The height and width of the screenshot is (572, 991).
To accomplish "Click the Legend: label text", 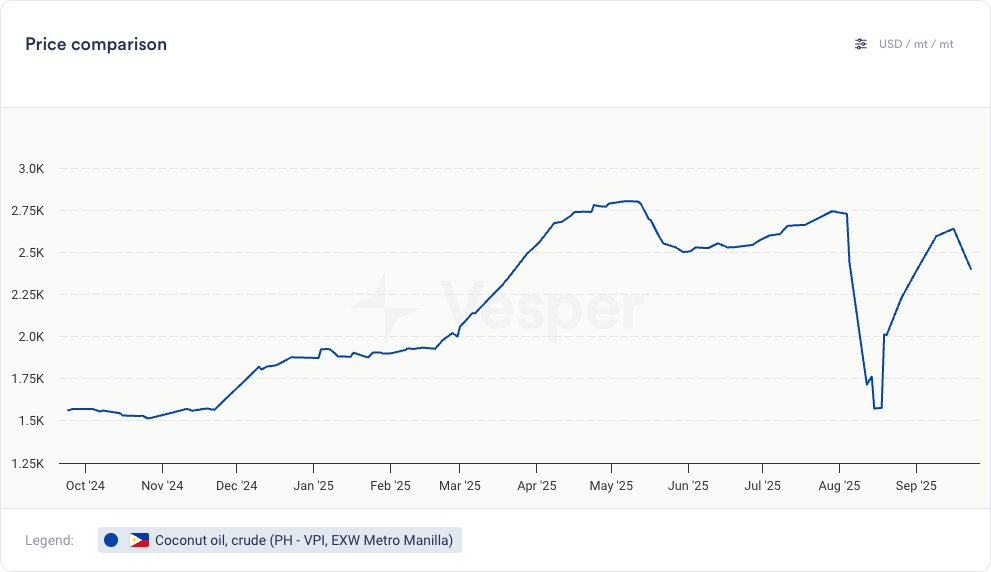I will tap(50, 540).
